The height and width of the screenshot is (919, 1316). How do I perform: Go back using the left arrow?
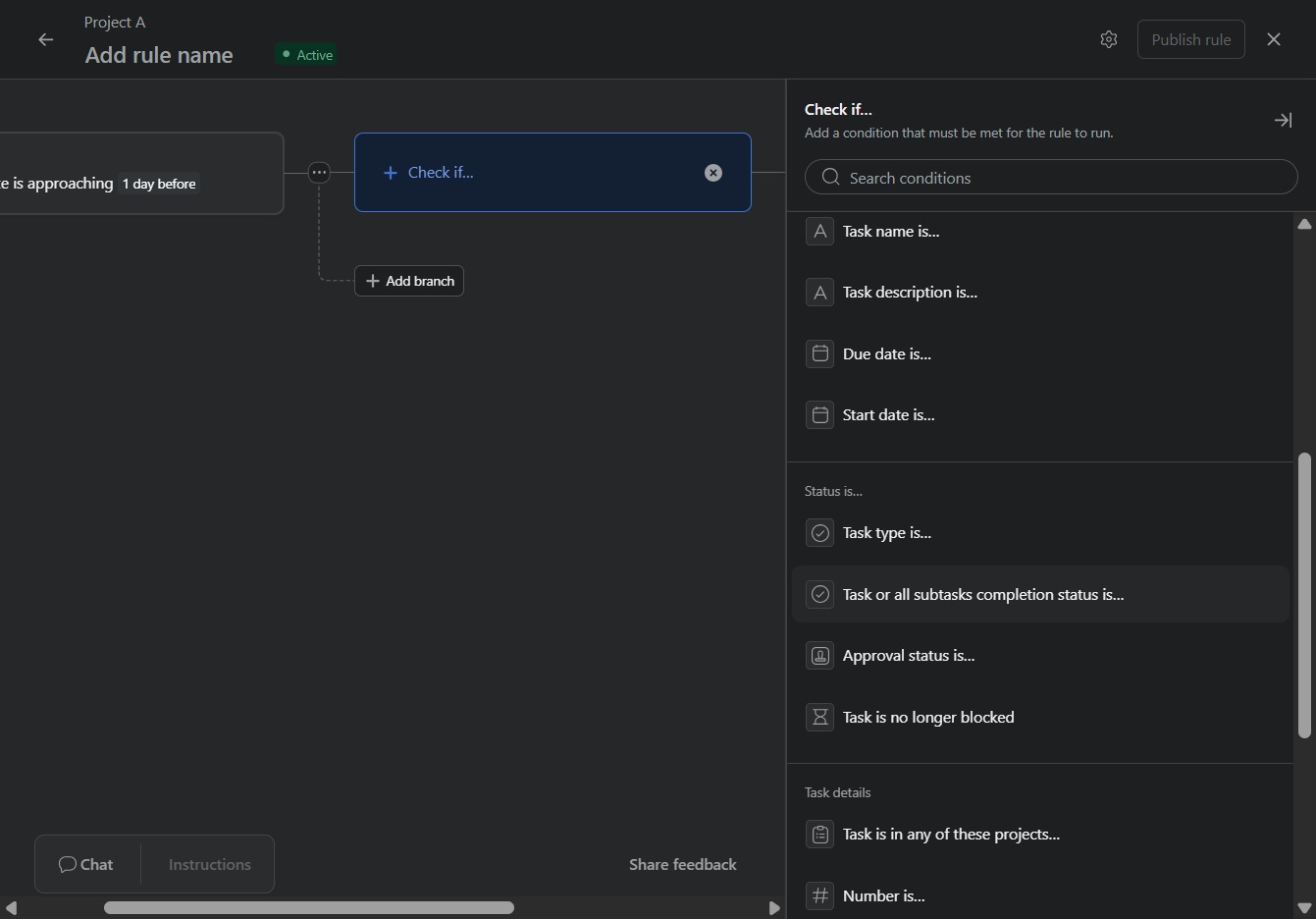point(45,39)
